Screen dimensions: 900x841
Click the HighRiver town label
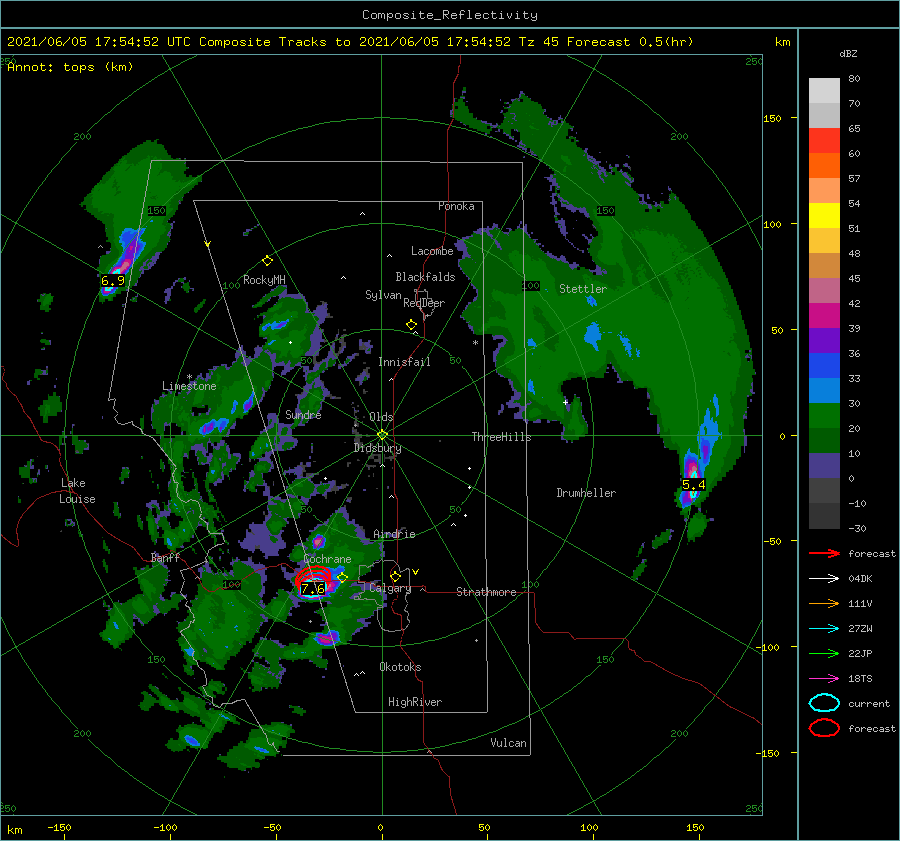pyautogui.click(x=415, y=702)
